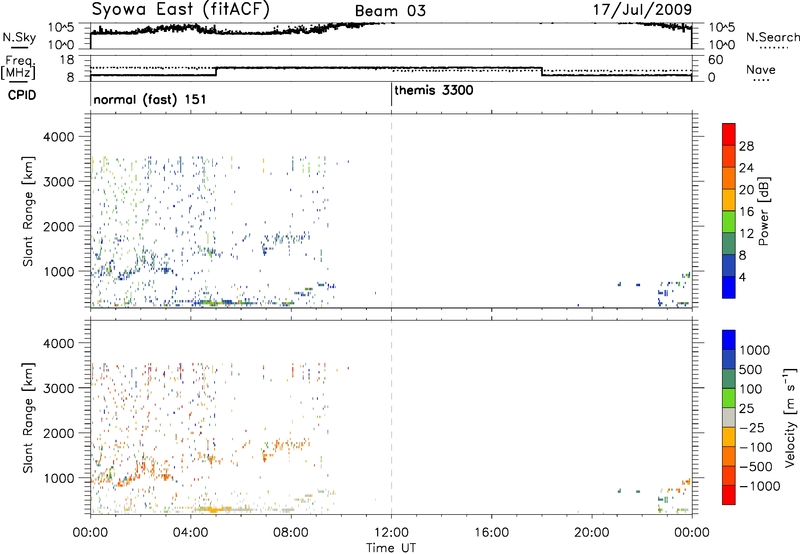Click the '16:00' time tick label
The height and width of the screenshot is (554, 800).
pos(491,533)
